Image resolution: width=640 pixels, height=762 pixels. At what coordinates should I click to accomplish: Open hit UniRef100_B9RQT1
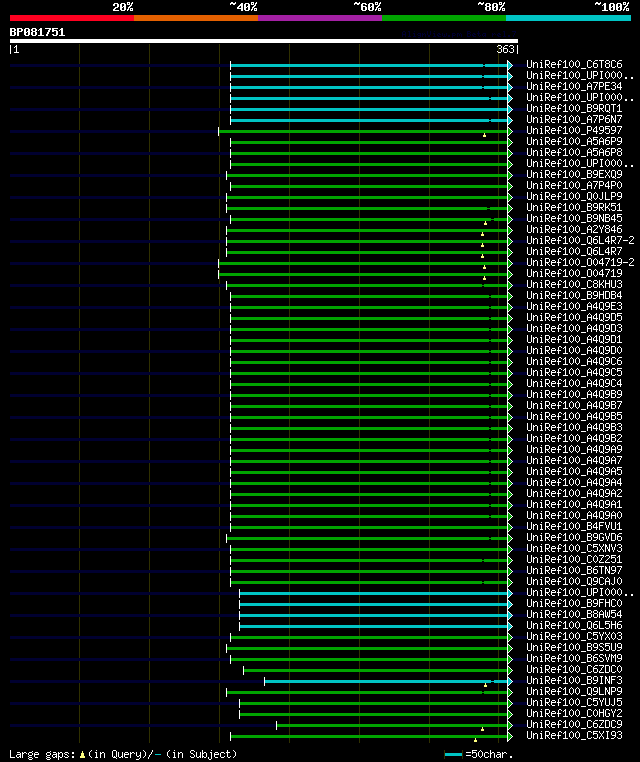coord(574,108)
